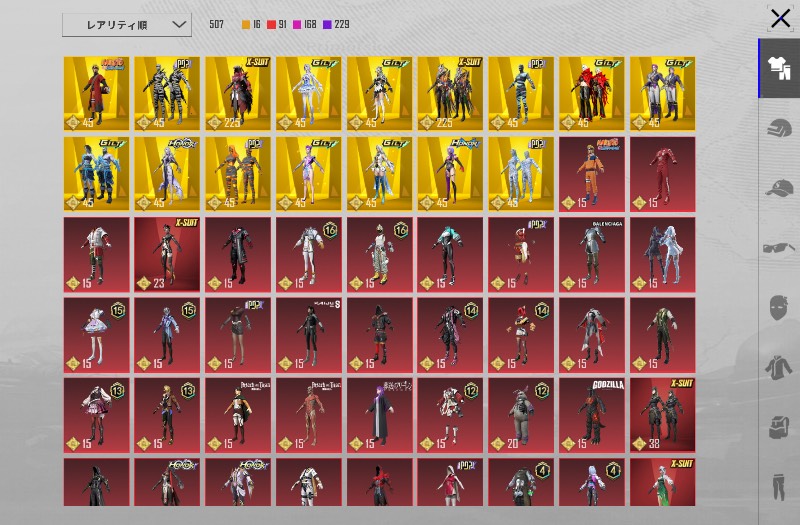The width and height of the screenshot is (800, 525).
Task: Select the black long coat outfit
Action: coord(238,254)
